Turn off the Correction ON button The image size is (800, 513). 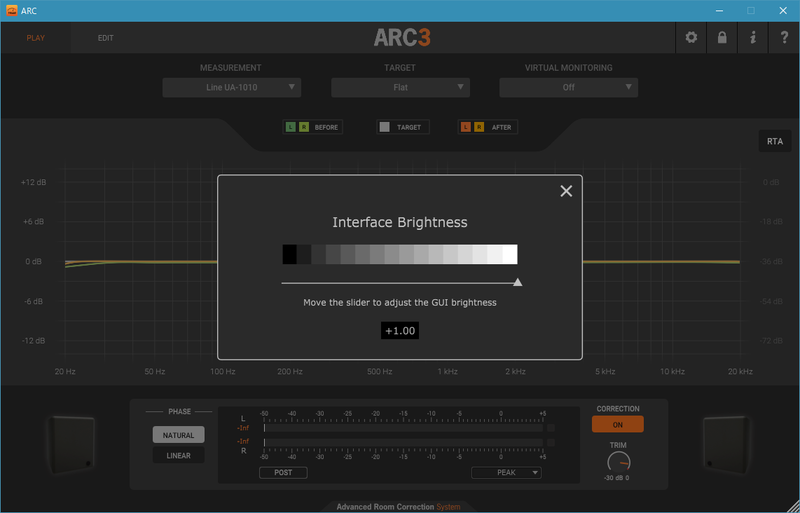coord(618,424)
